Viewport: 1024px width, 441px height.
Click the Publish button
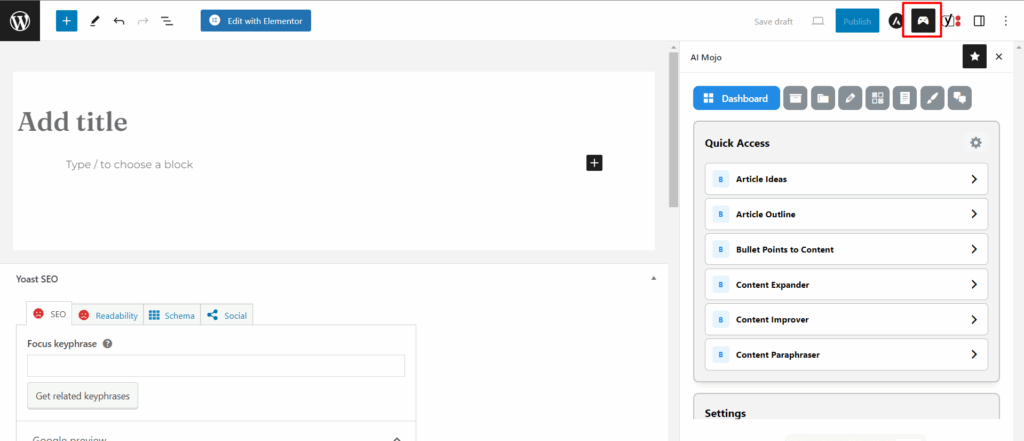pyautogui.click(x=857, y=22)
